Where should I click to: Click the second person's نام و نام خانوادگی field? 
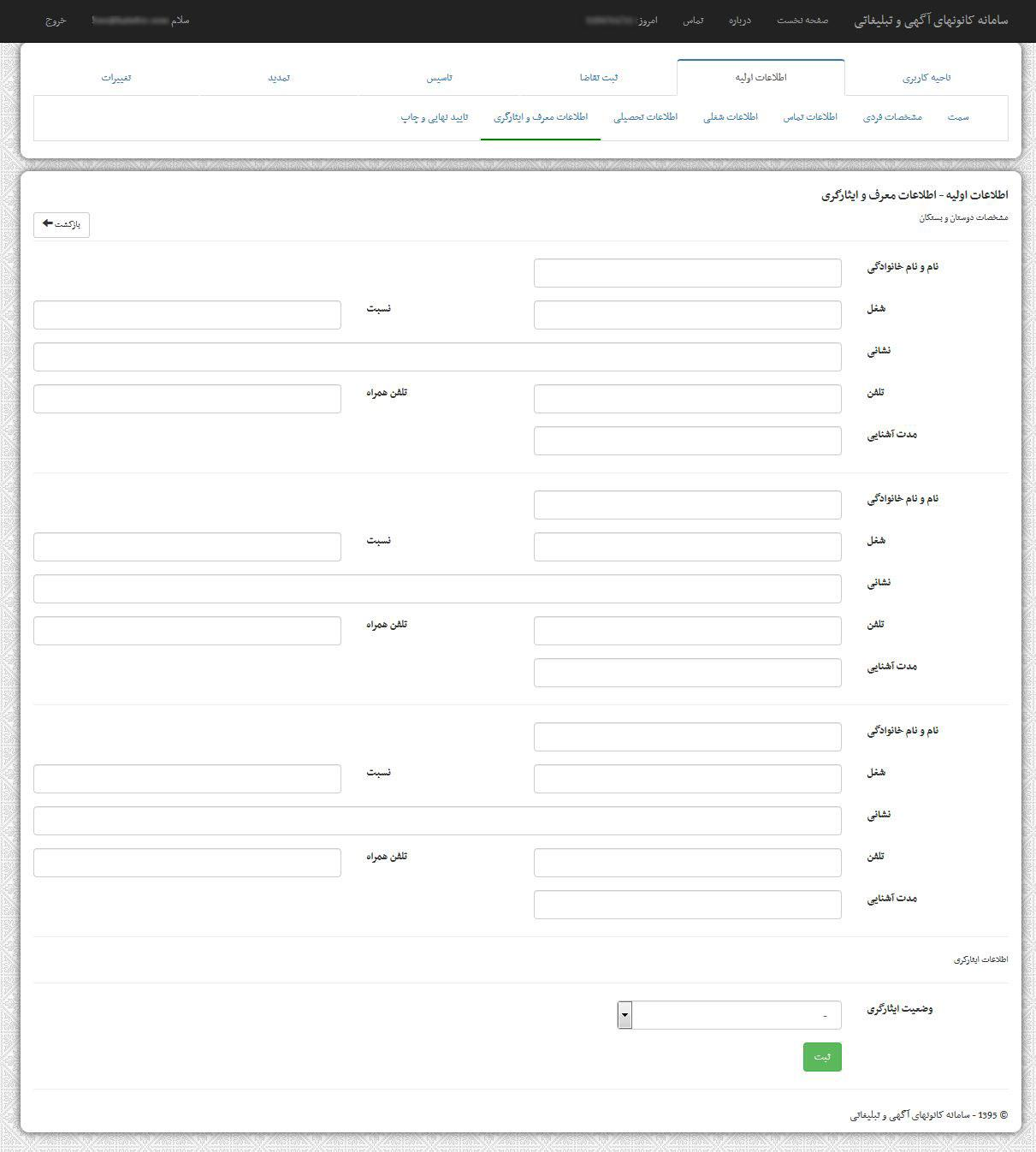[x=688, y=505]
